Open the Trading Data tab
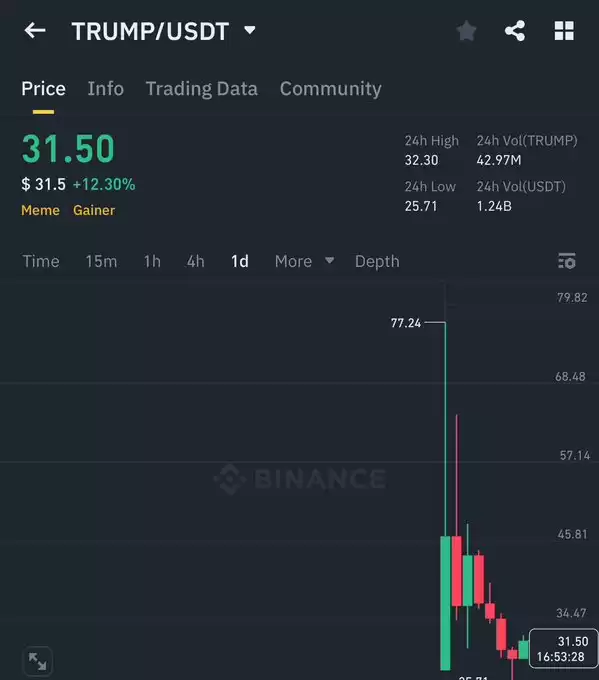The height and width of the screenshot is (680, 599). pos(202,89)
